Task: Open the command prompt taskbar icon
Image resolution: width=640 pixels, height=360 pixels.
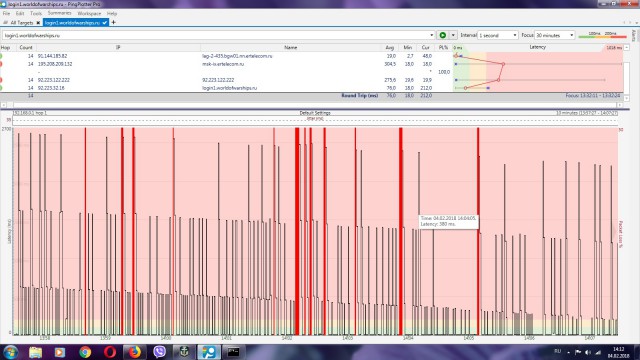Action: click(x=233, y=352)
